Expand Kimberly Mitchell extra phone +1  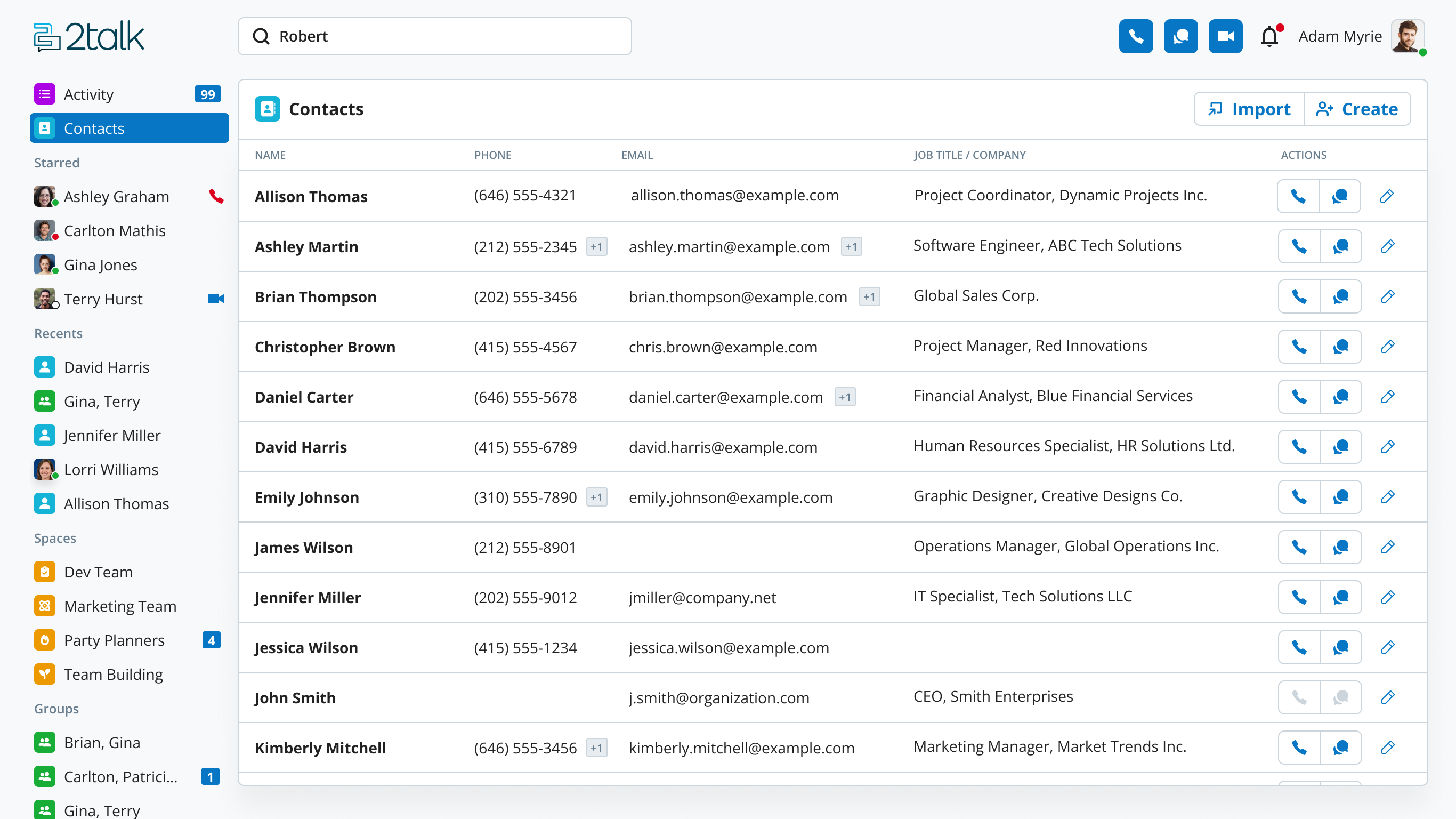pos(596,748)
